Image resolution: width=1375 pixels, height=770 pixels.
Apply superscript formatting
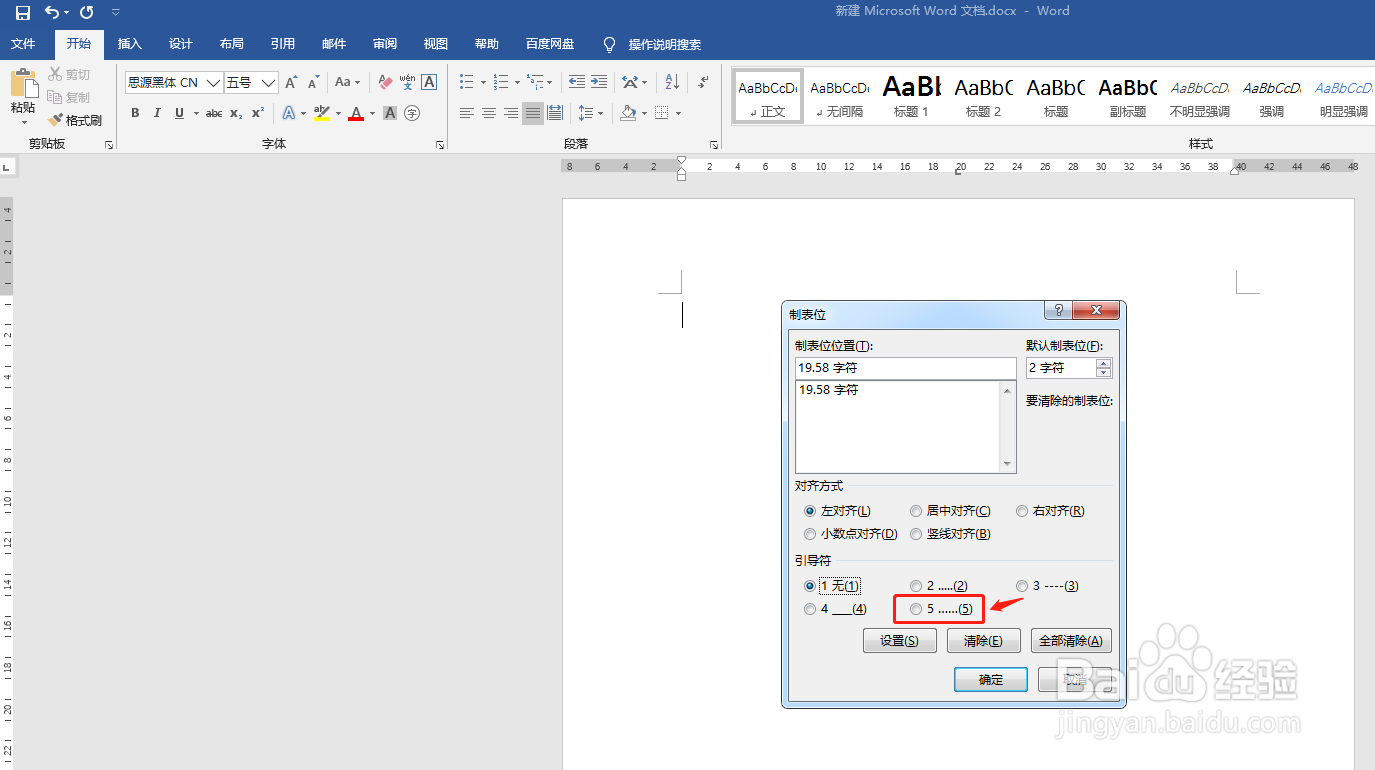258,113
